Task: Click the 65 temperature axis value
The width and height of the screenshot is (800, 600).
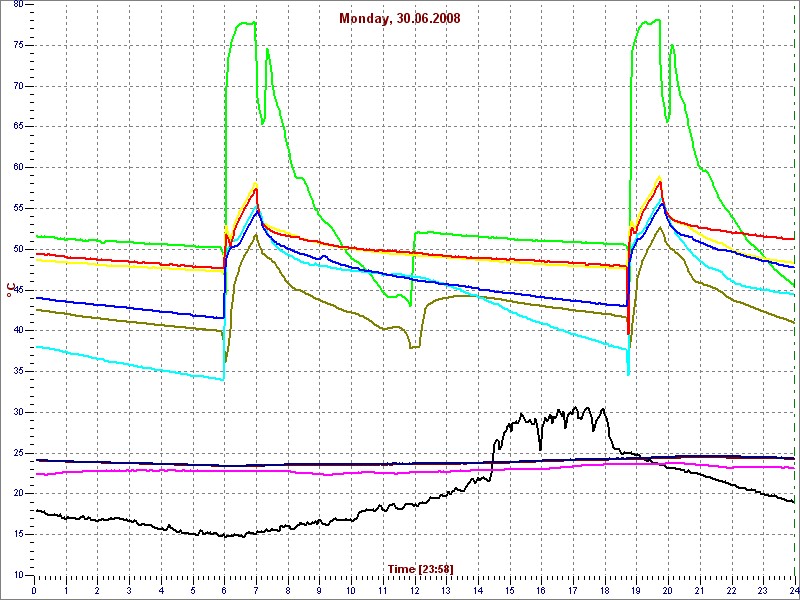Action: pos(17,127)
